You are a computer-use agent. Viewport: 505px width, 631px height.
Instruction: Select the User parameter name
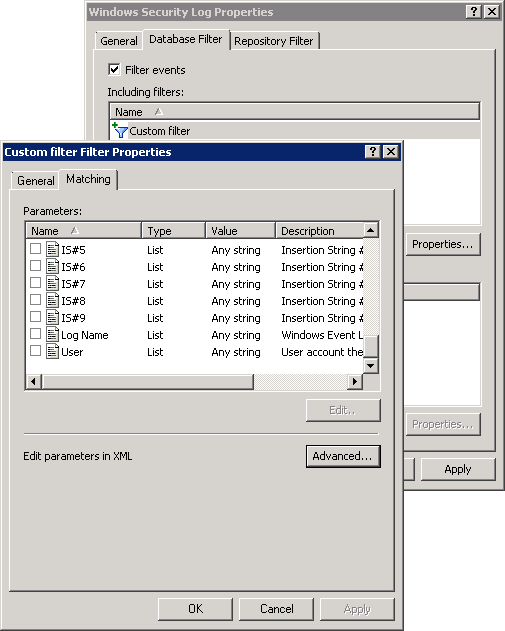click(x=72, y=352)
